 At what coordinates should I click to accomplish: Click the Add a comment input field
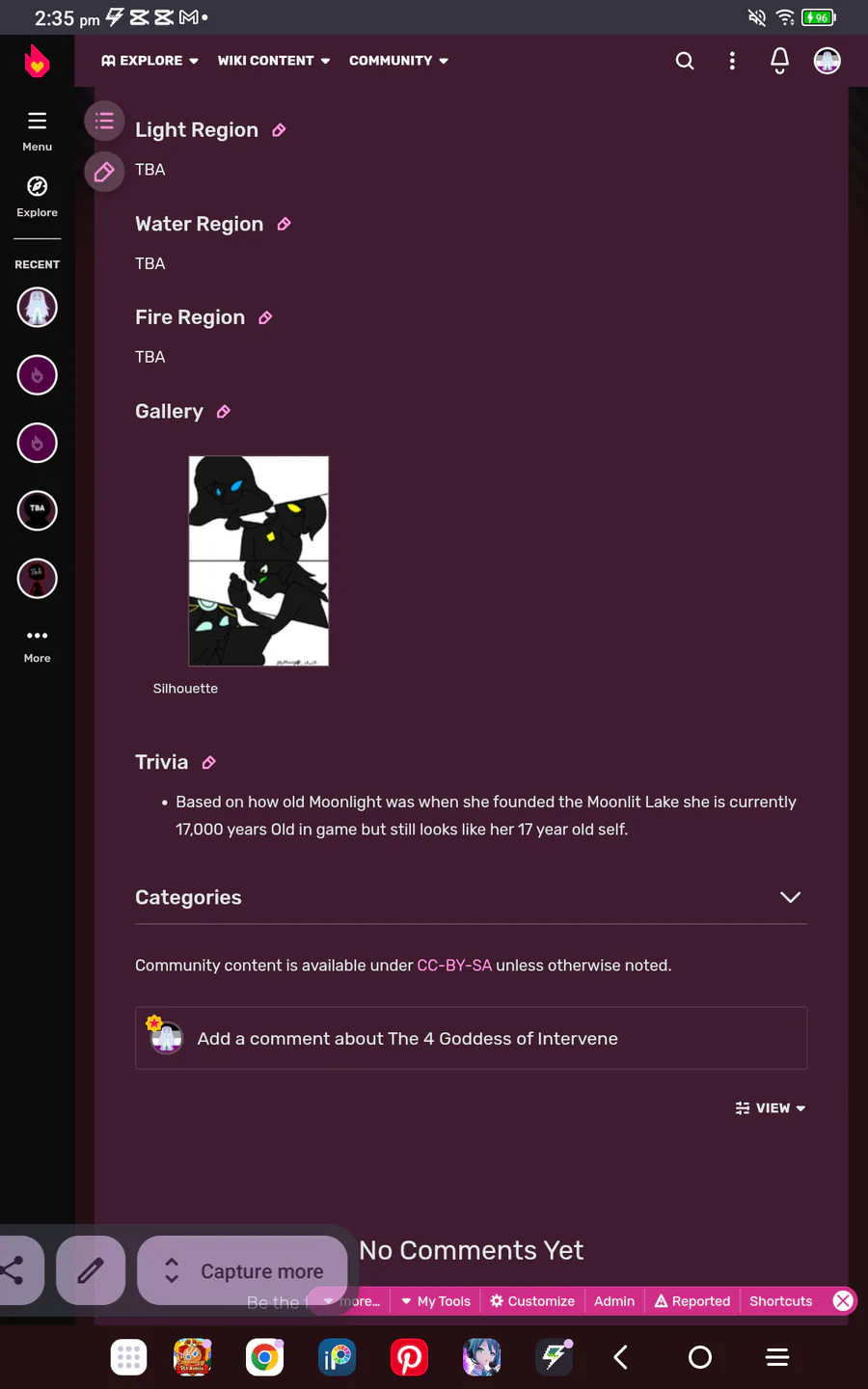471,1038
